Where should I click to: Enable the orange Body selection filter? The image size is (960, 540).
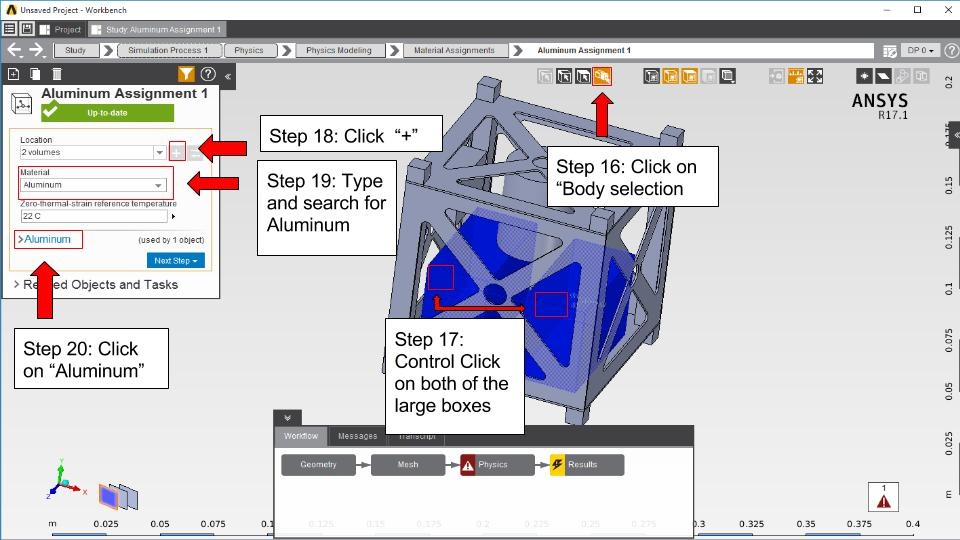click(602, 77)
